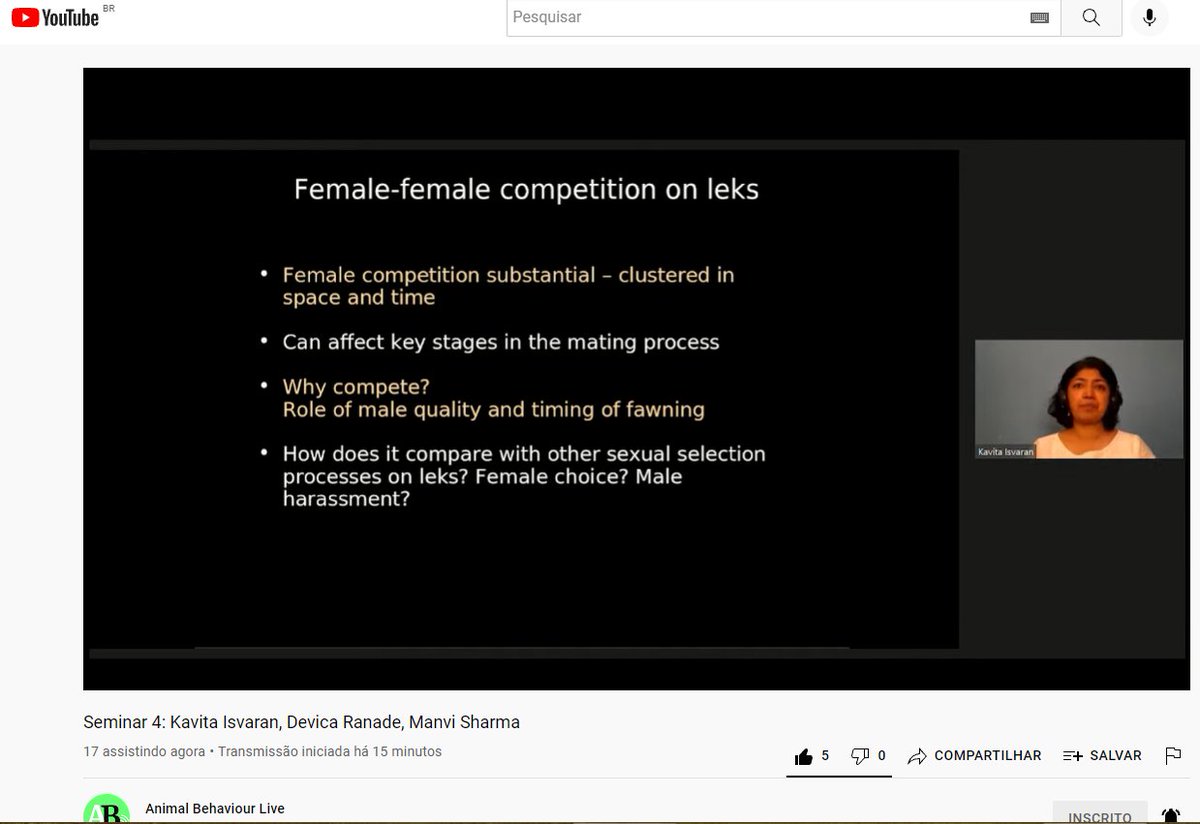This screenshot has height=824, width=1200.
Task: Click the like count number 5
Action: 825,756
